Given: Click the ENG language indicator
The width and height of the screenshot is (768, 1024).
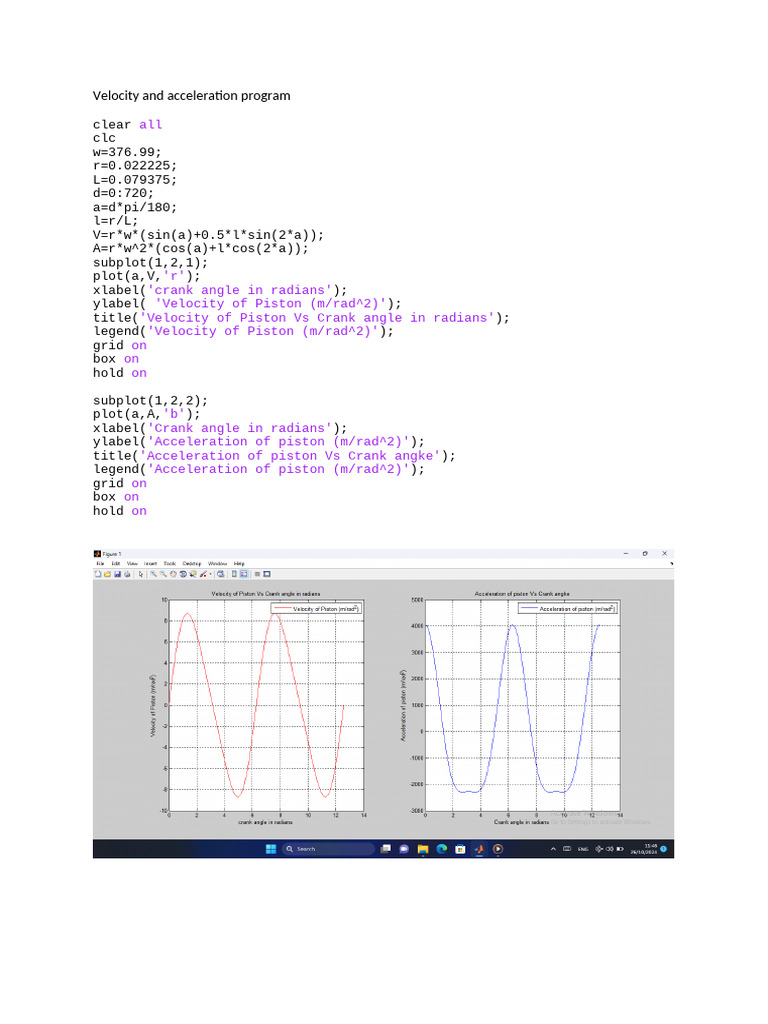Looking at the screenshot, I should (583, 849).
